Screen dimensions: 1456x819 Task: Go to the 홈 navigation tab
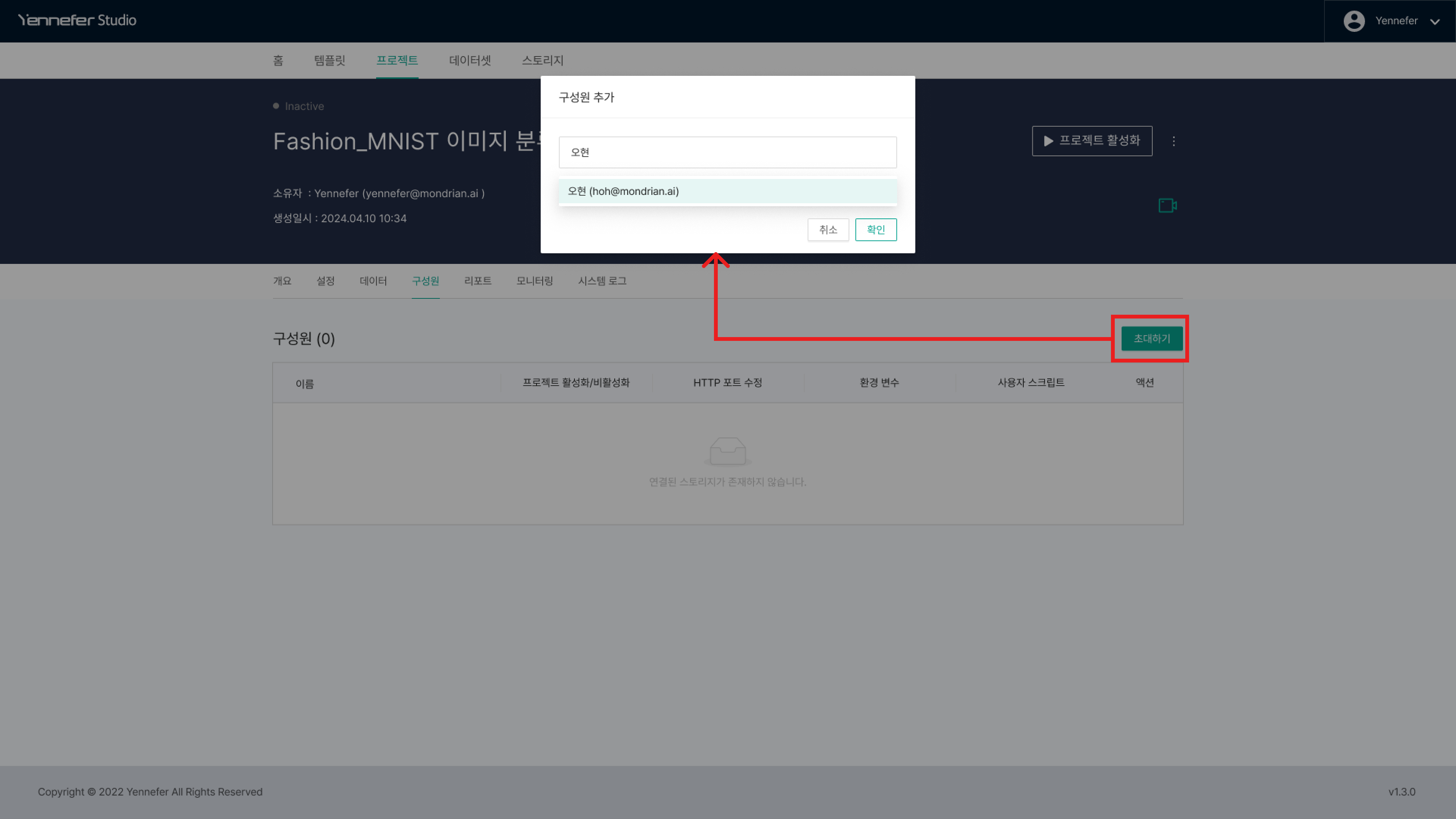point(278,61)
